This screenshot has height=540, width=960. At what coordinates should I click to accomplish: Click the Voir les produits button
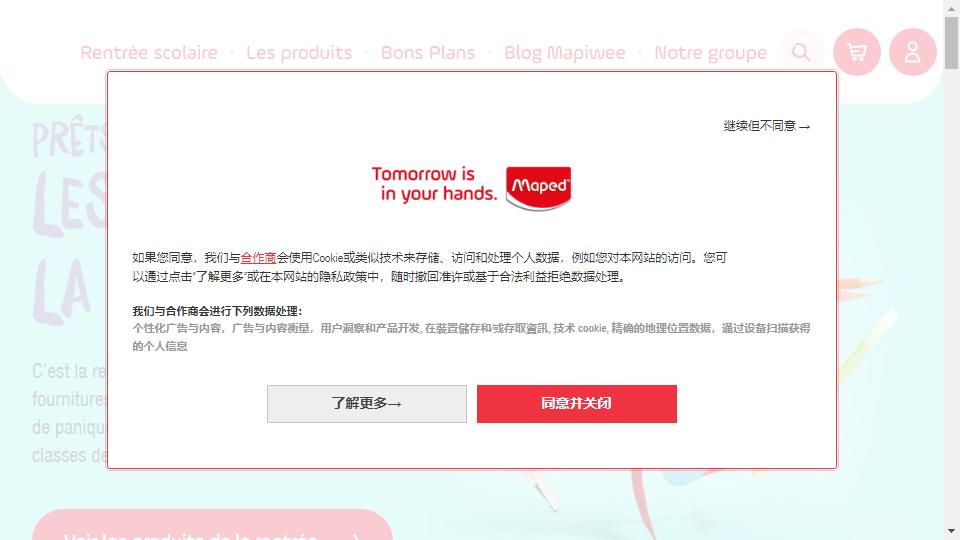(x=212, y=525)
